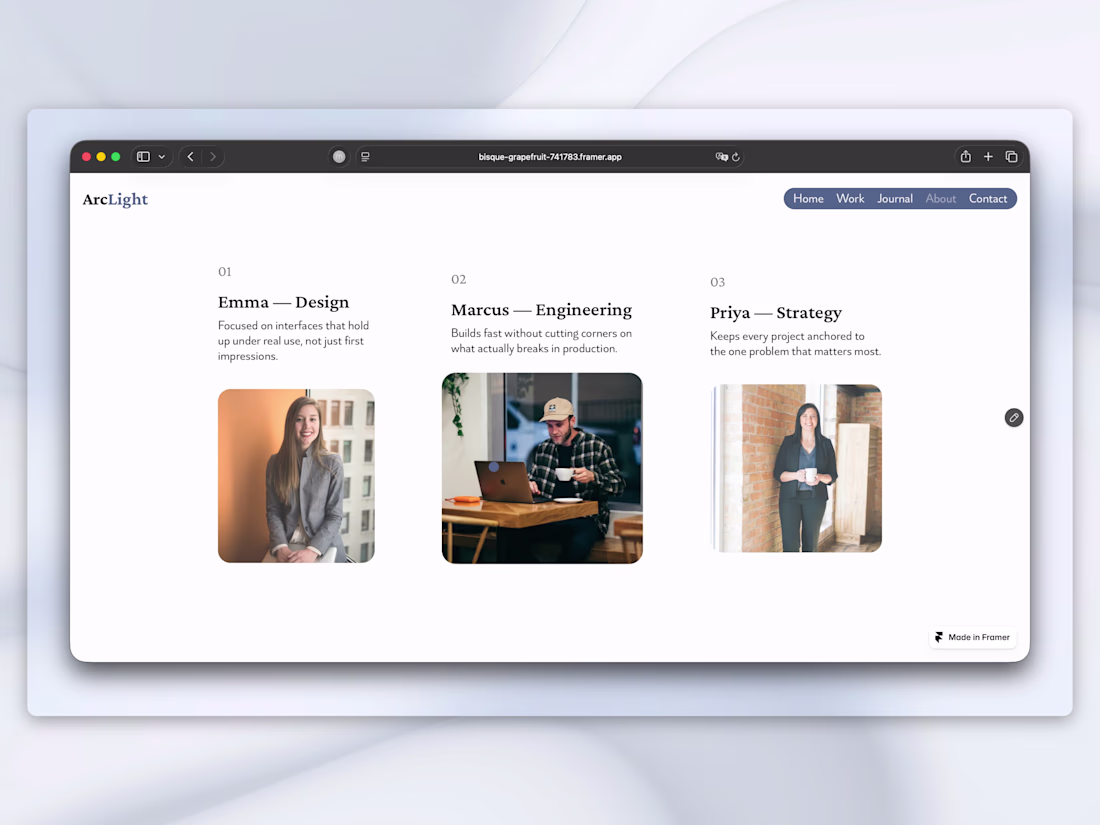
Task: Click Emma's portrait photo
Action: pos(296,476)
